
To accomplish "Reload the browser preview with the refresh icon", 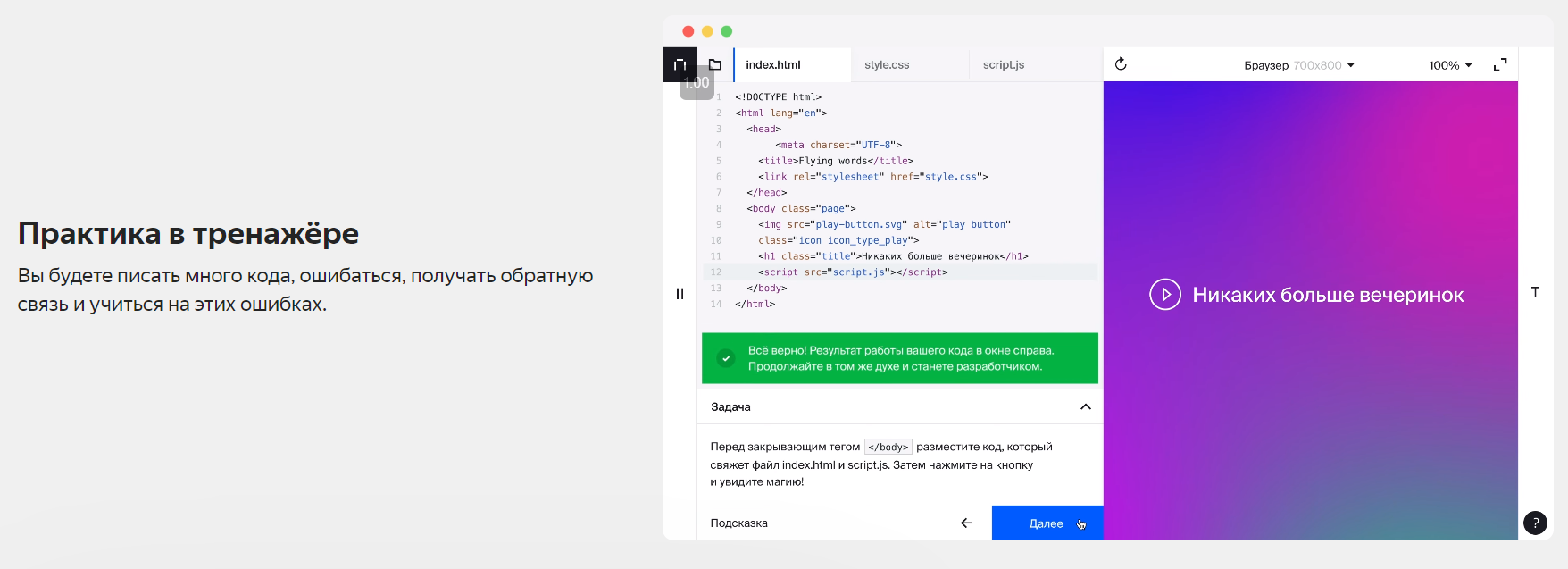I will click(1121, 64).
